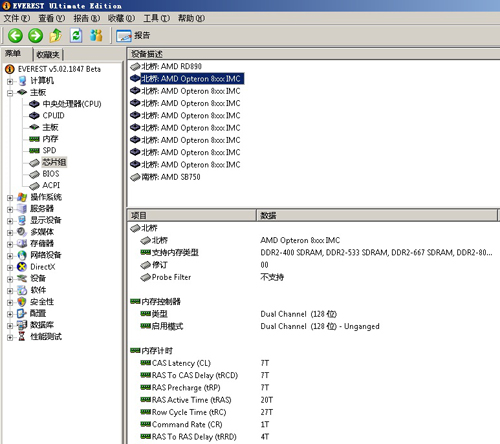The height and width of the screenshot is (444, 500).
Task: Click the 安全性 shield icon
Action: 22,302
